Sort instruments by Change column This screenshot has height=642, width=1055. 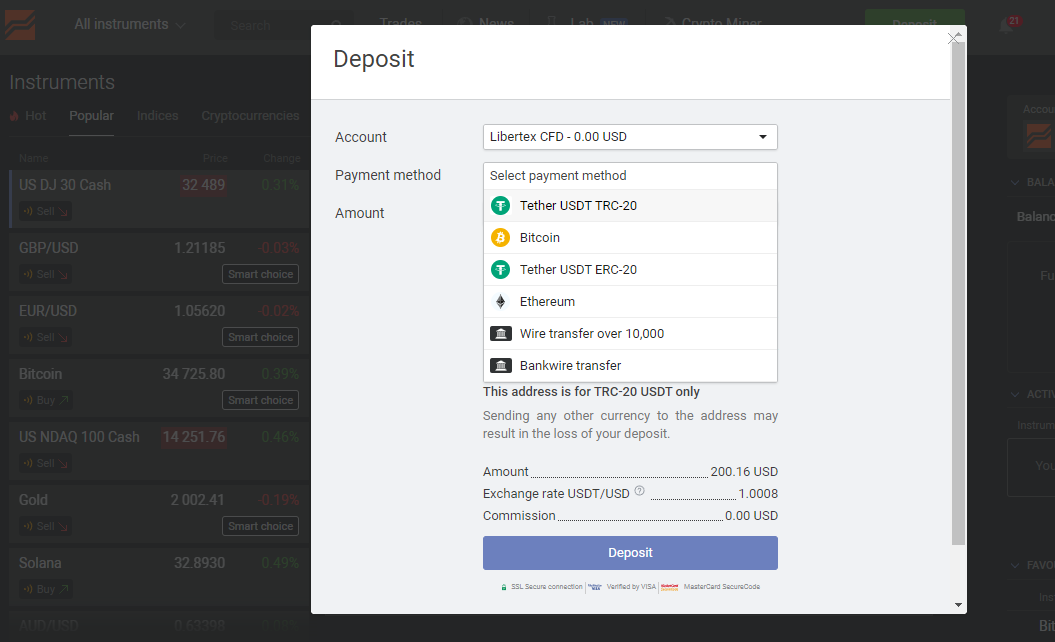281,159
